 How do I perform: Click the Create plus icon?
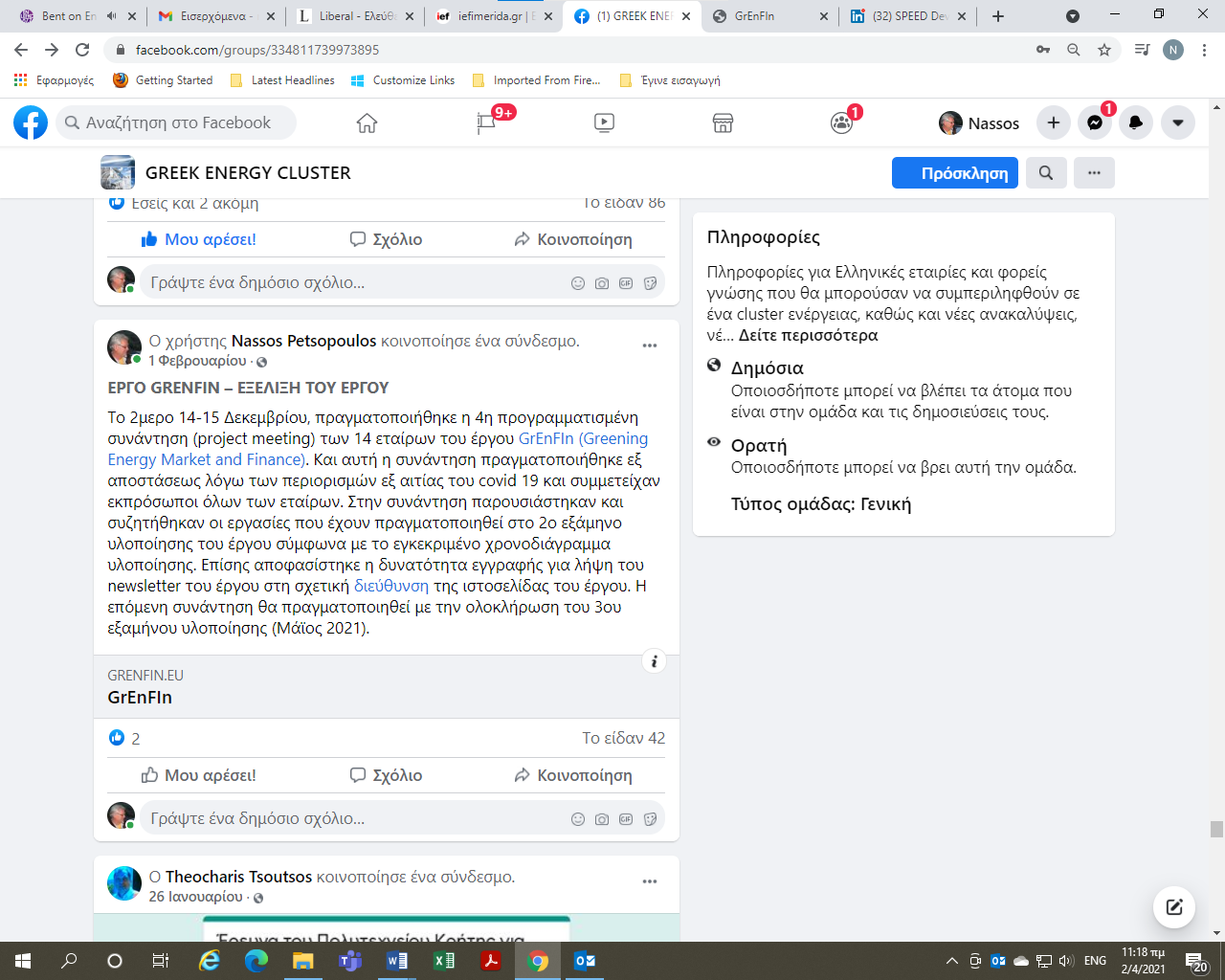click(x=1053, y=122)
